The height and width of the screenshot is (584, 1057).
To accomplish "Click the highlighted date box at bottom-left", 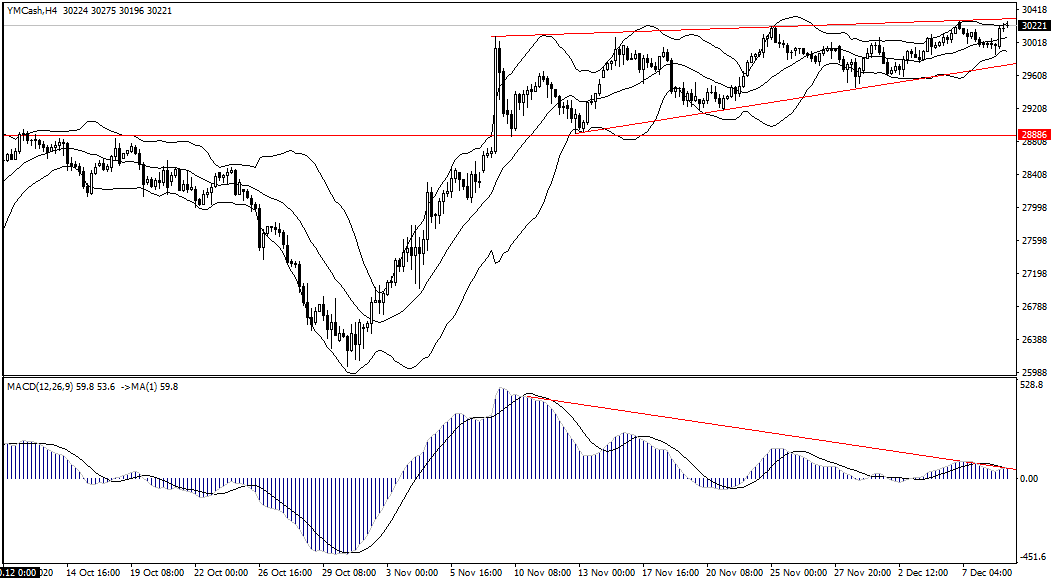I will pos(18,574).
